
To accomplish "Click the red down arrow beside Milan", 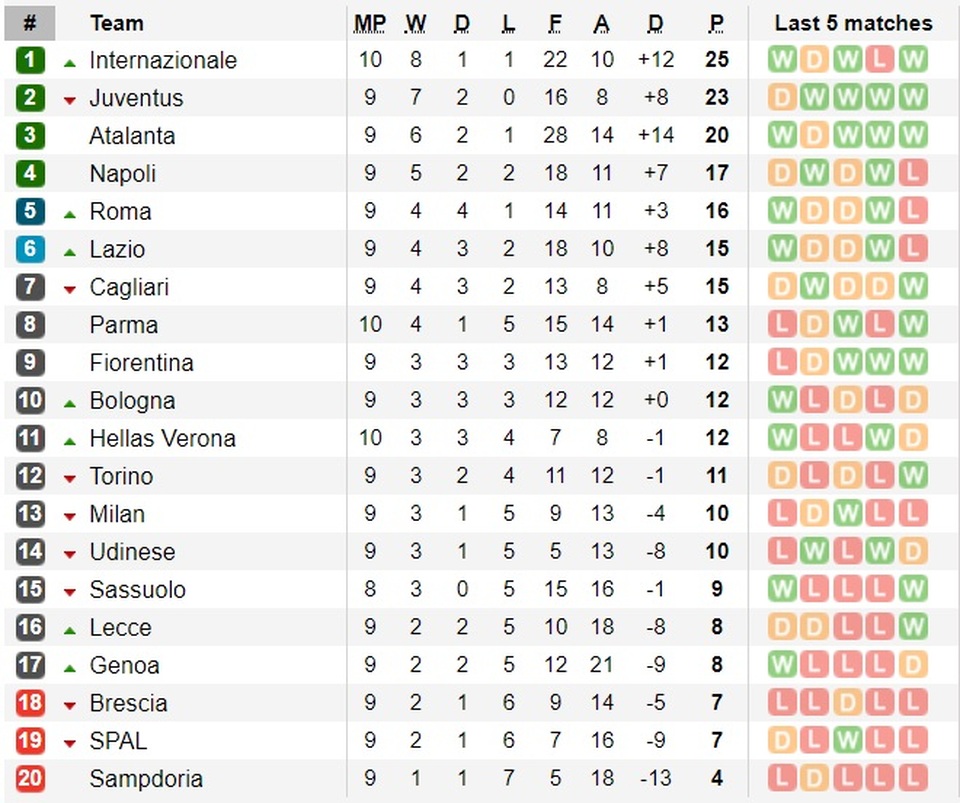I will (70, 517).
